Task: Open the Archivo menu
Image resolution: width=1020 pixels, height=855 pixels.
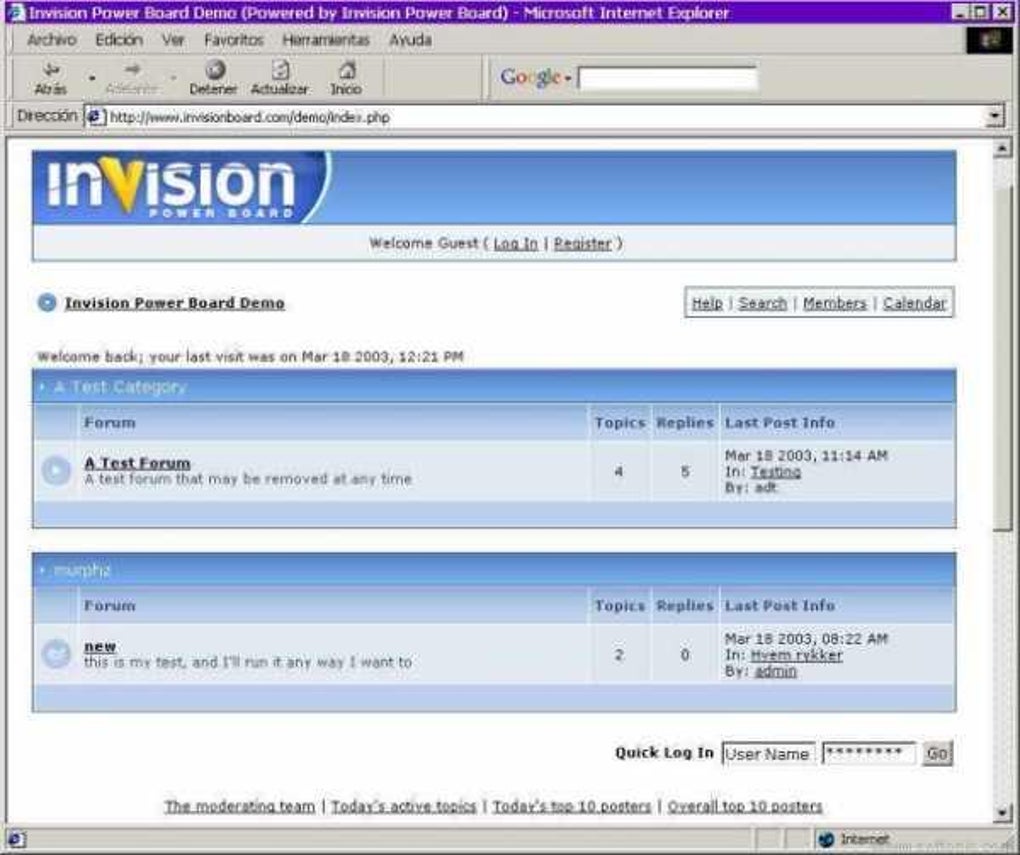Action: 52,40
